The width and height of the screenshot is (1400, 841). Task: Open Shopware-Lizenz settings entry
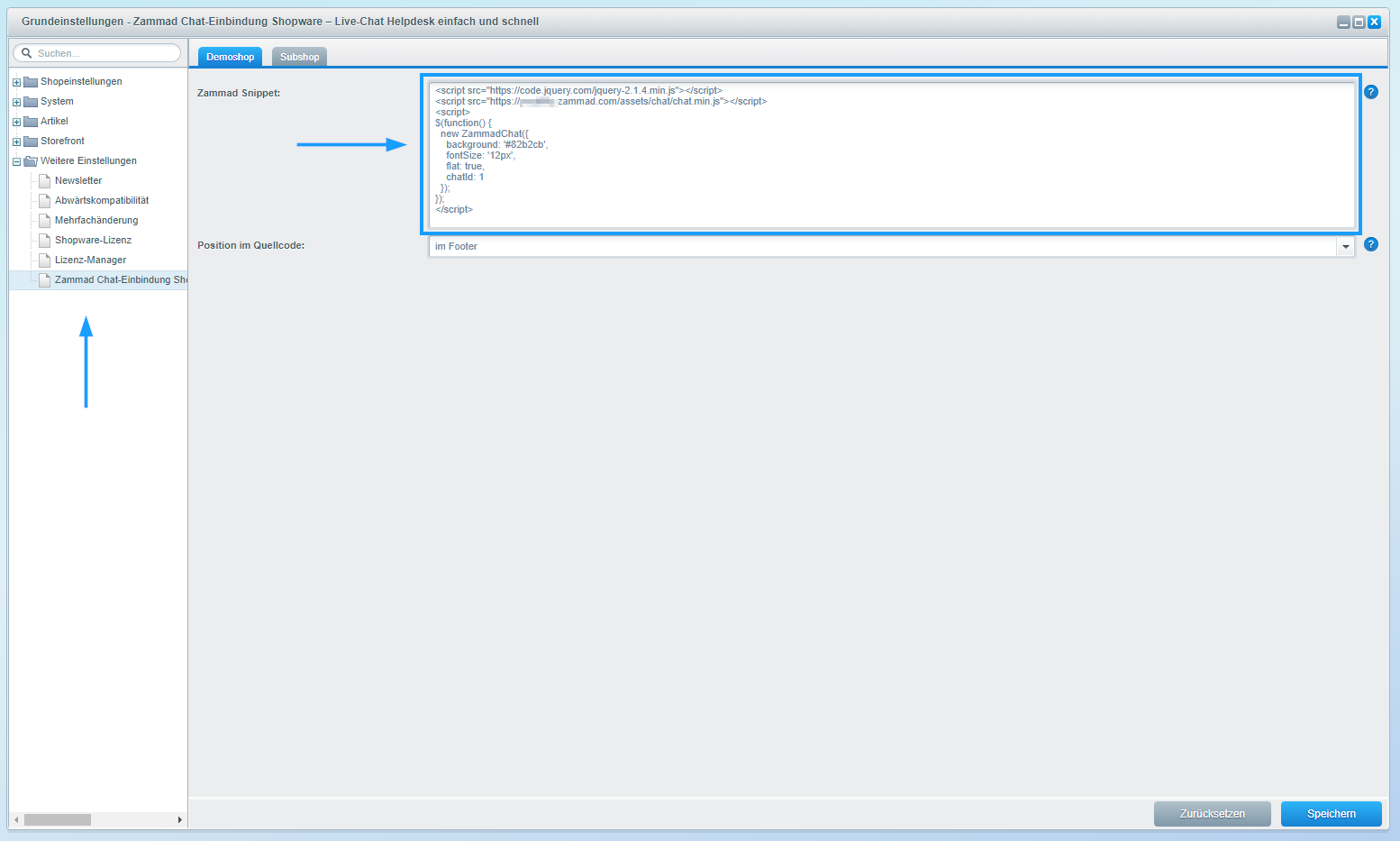93,240
